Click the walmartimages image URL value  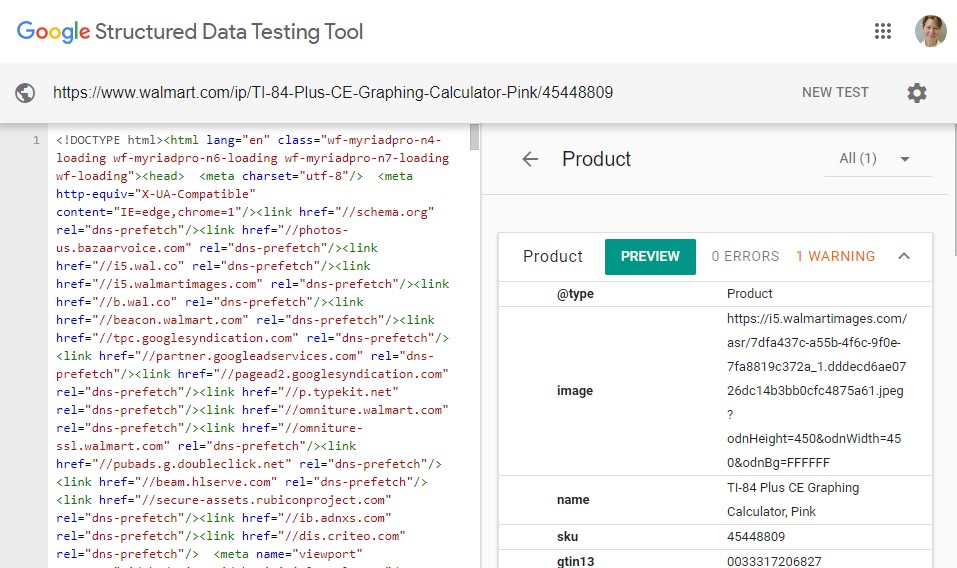coord(817,390)
